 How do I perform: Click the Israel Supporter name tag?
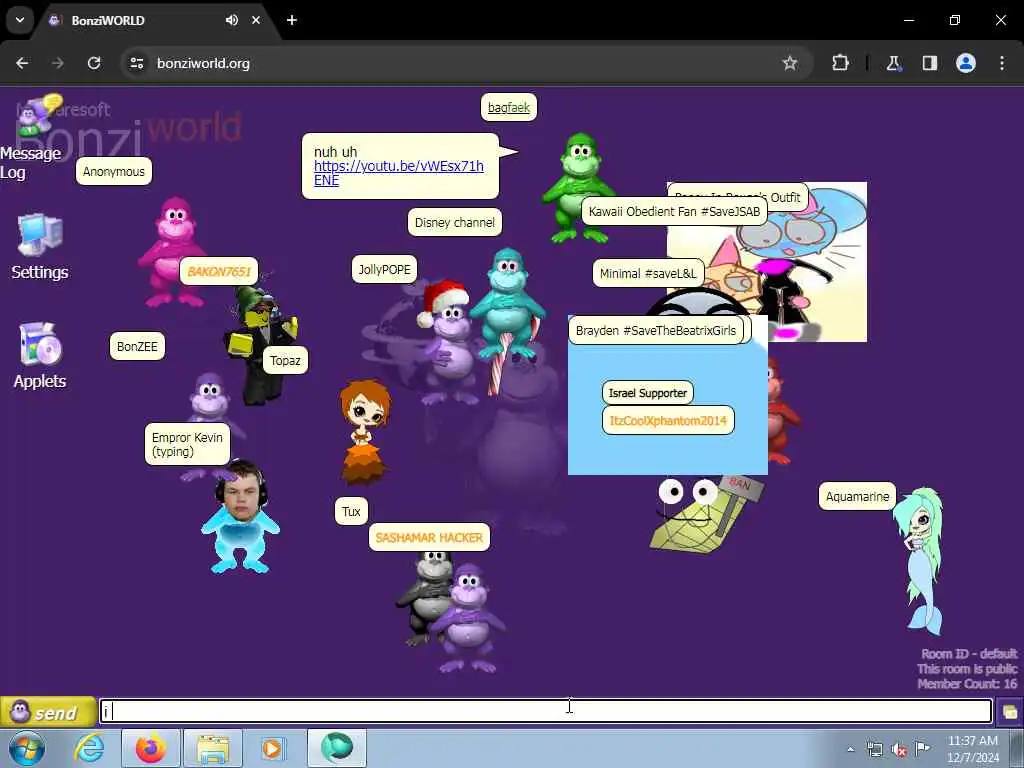648,393
